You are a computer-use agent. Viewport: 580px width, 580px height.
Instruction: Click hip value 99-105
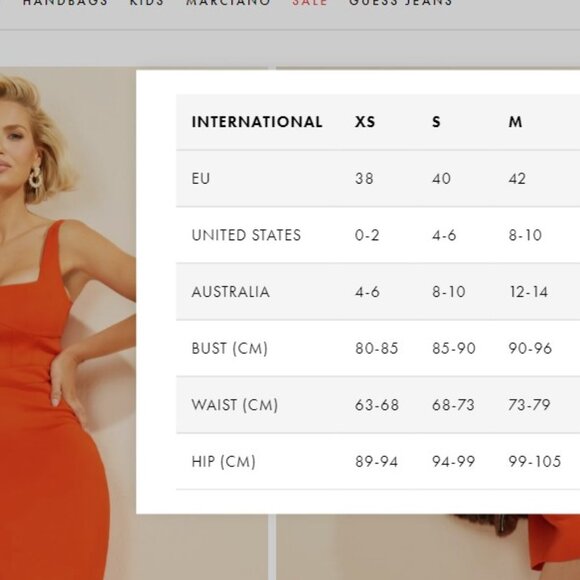click(x=535, y=462)
